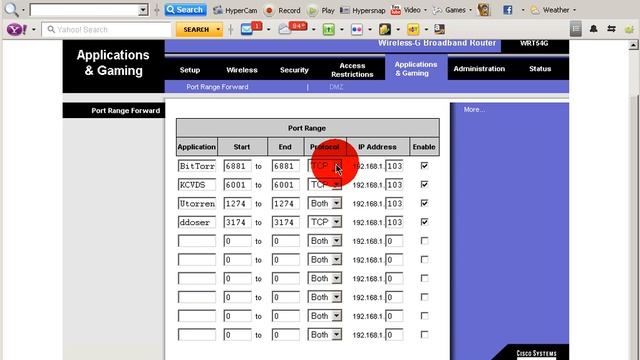Open the Protocol dropdown in the third empty row
The image size is (640, 360).
pos(324,278)
